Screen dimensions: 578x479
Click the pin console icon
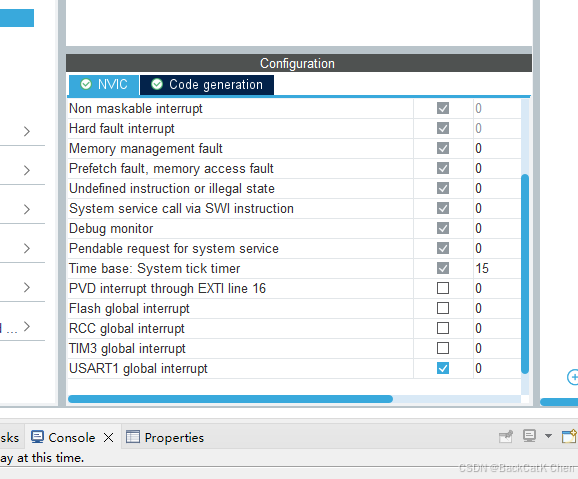pyautogui.click(x=506, y=437)
